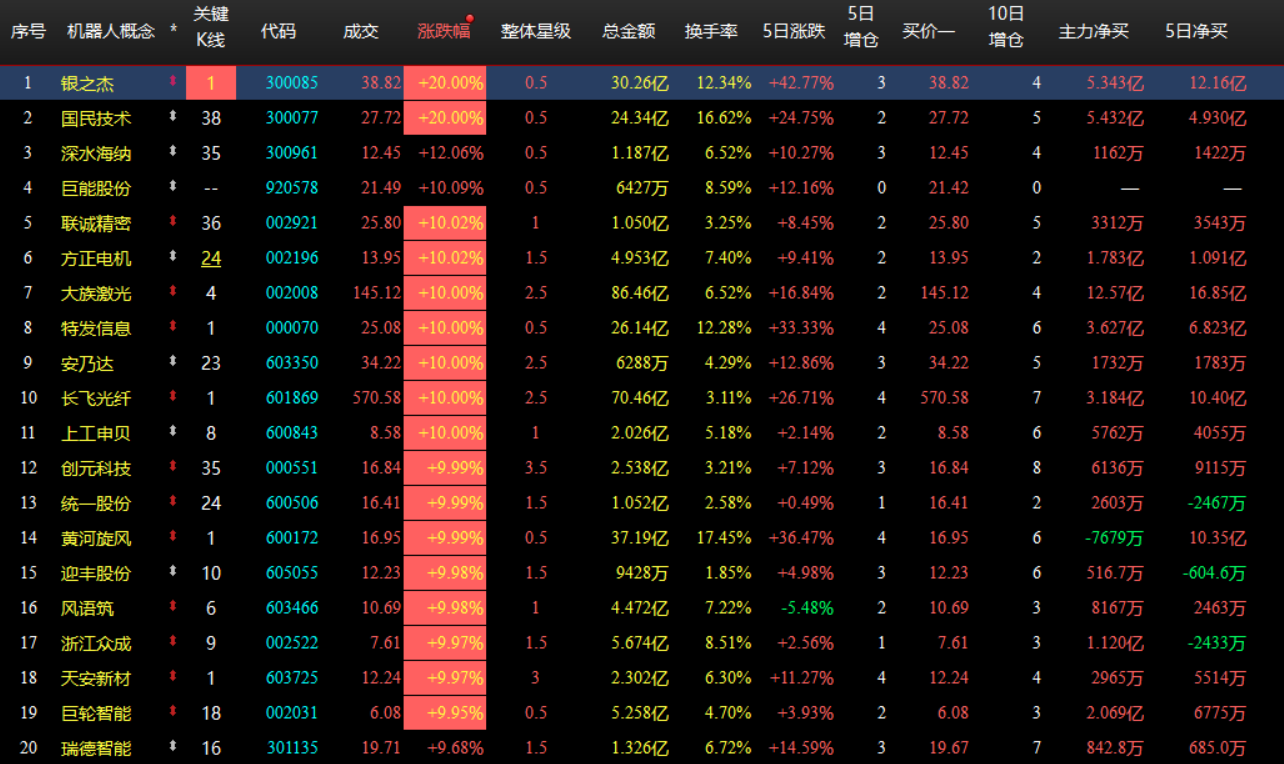The image size is (1284, 764).
Task: Open stock code 000070
Action: click(292, 328)
